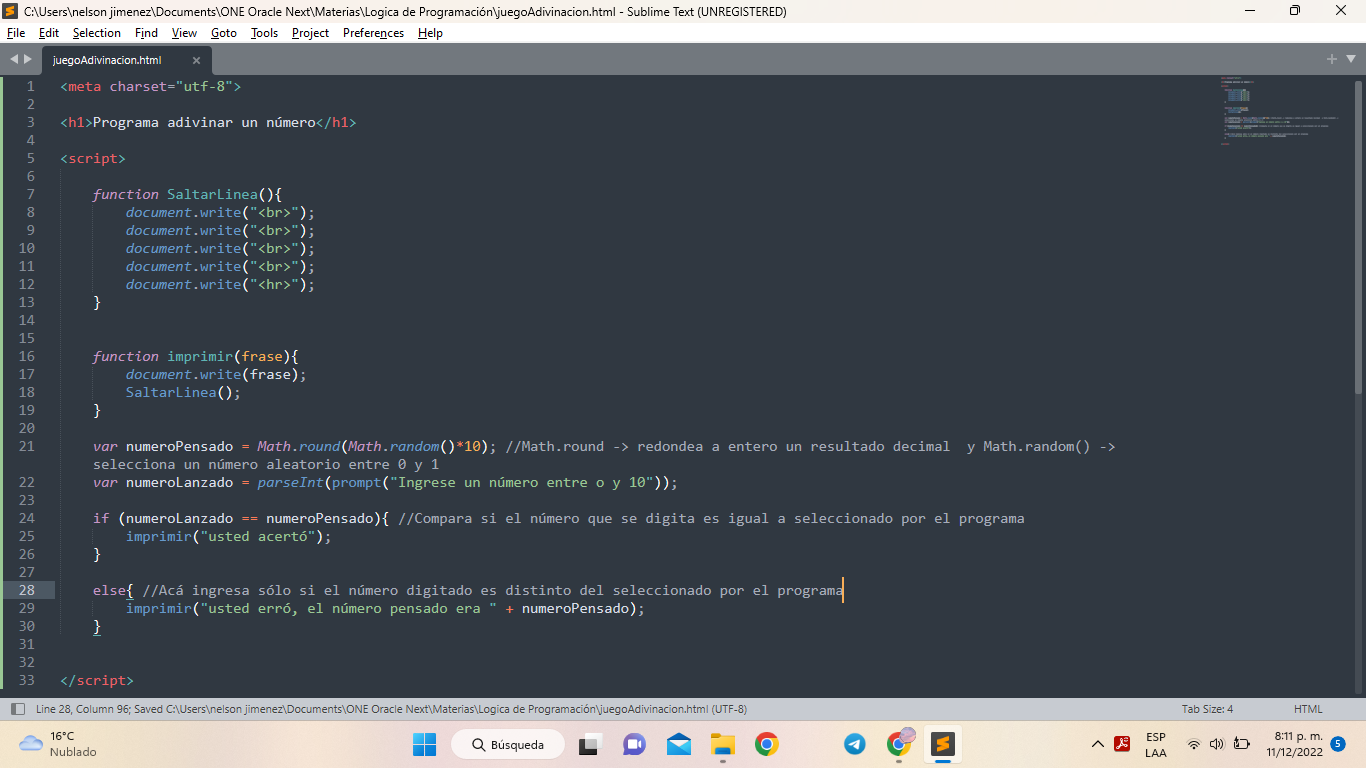Open the Tools menu
Viewport: 1366px width, 768px height.
pyautogui.click(x=264, y=33)
